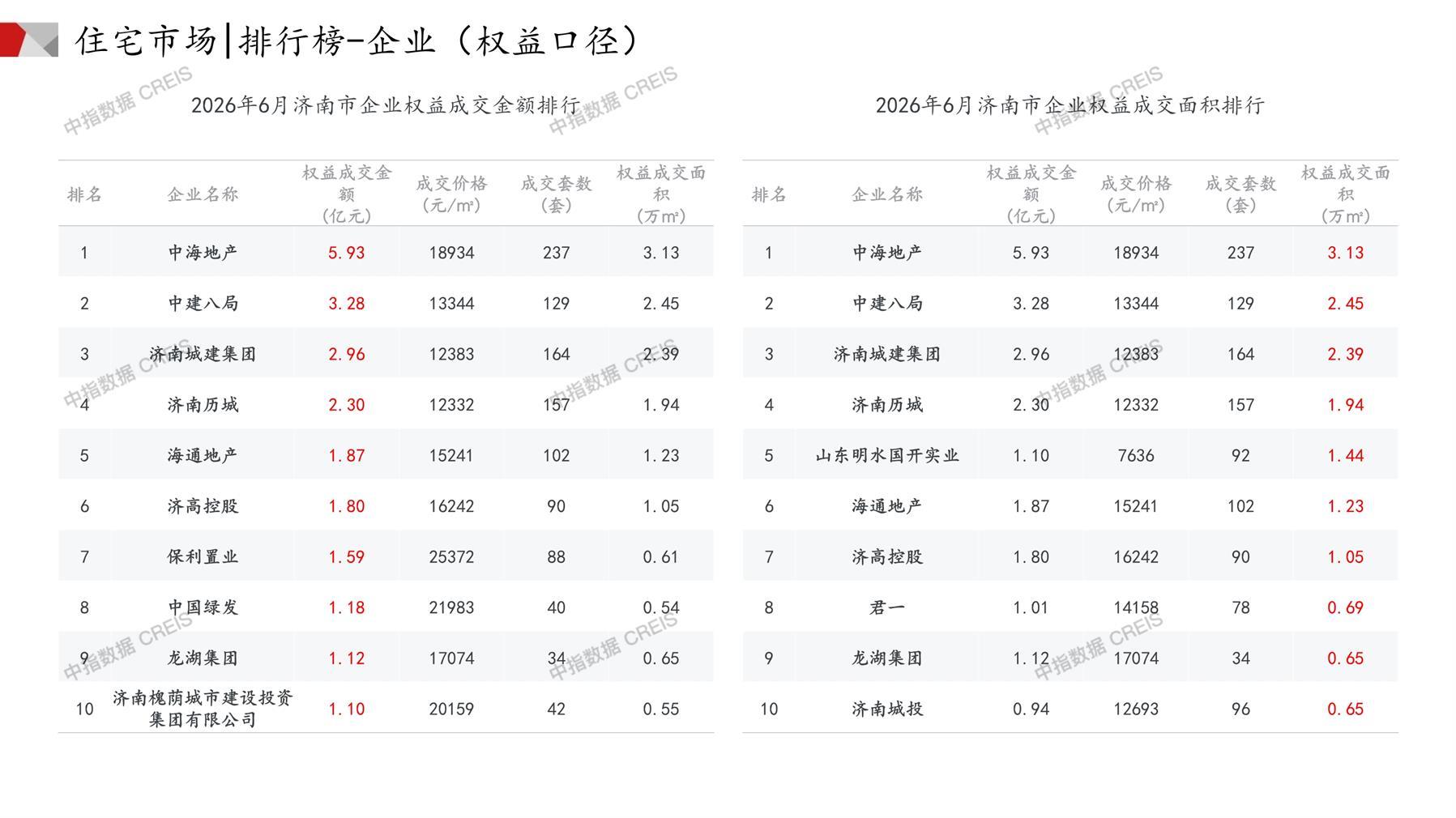Select red 2.45 in the 成交面积排行 table

pos(1345,304)
